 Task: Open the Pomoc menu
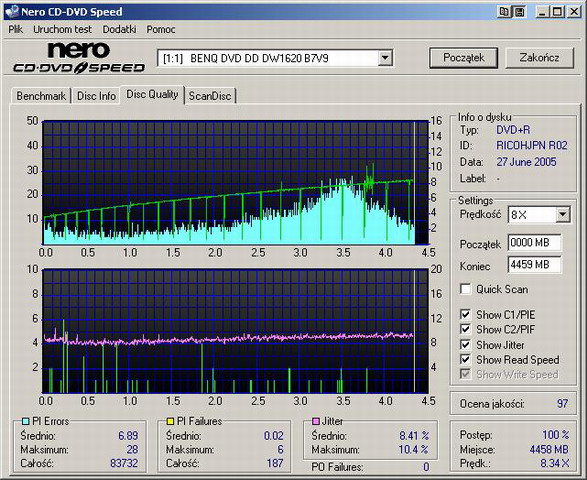click(161, 29)
